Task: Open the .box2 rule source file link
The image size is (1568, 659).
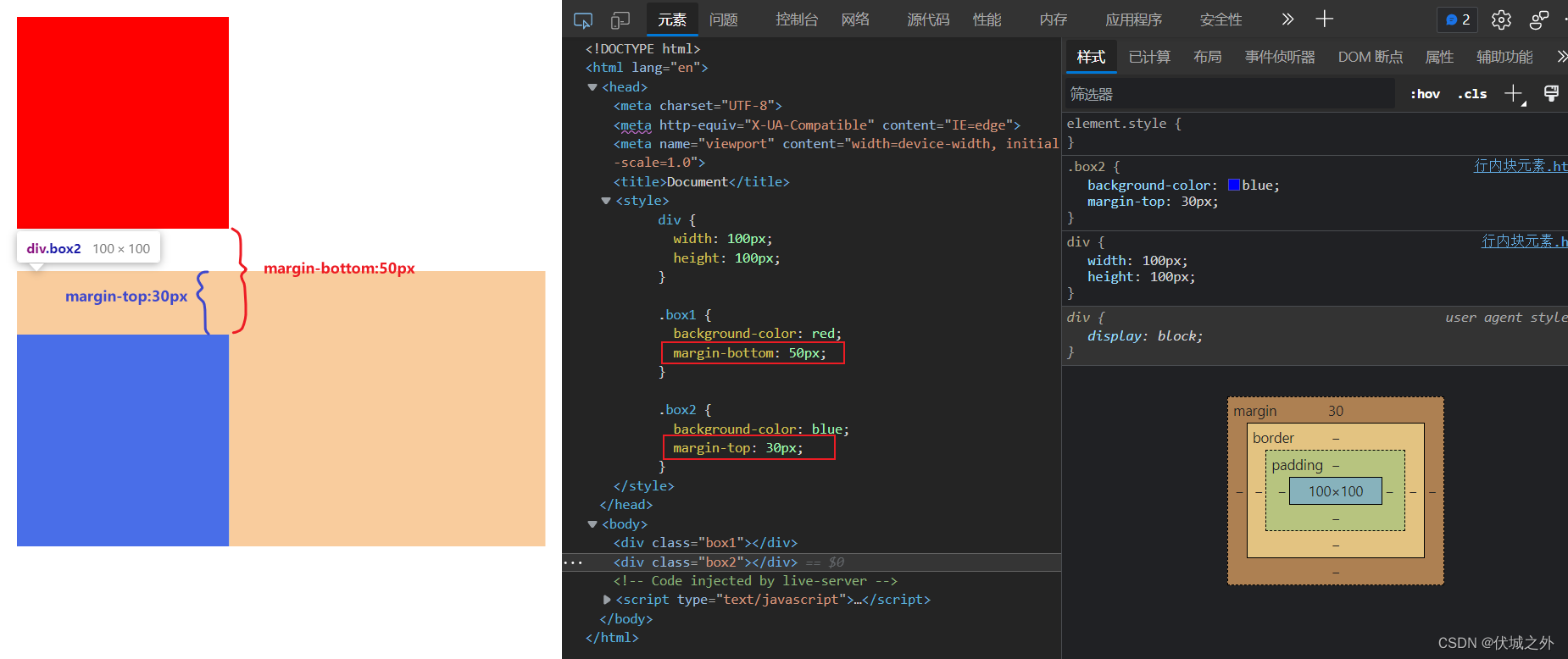Action: (x=1520, y=166)
